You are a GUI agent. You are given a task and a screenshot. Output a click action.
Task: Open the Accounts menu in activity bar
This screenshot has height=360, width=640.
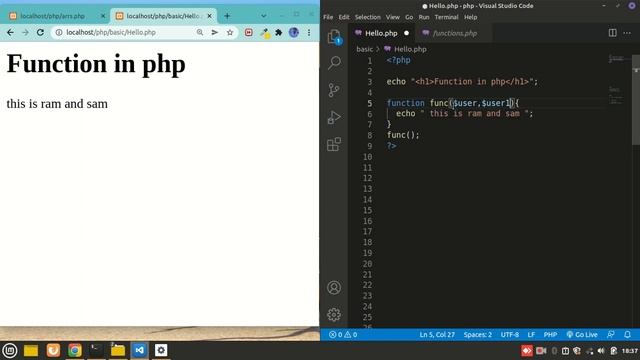point(334,288)
